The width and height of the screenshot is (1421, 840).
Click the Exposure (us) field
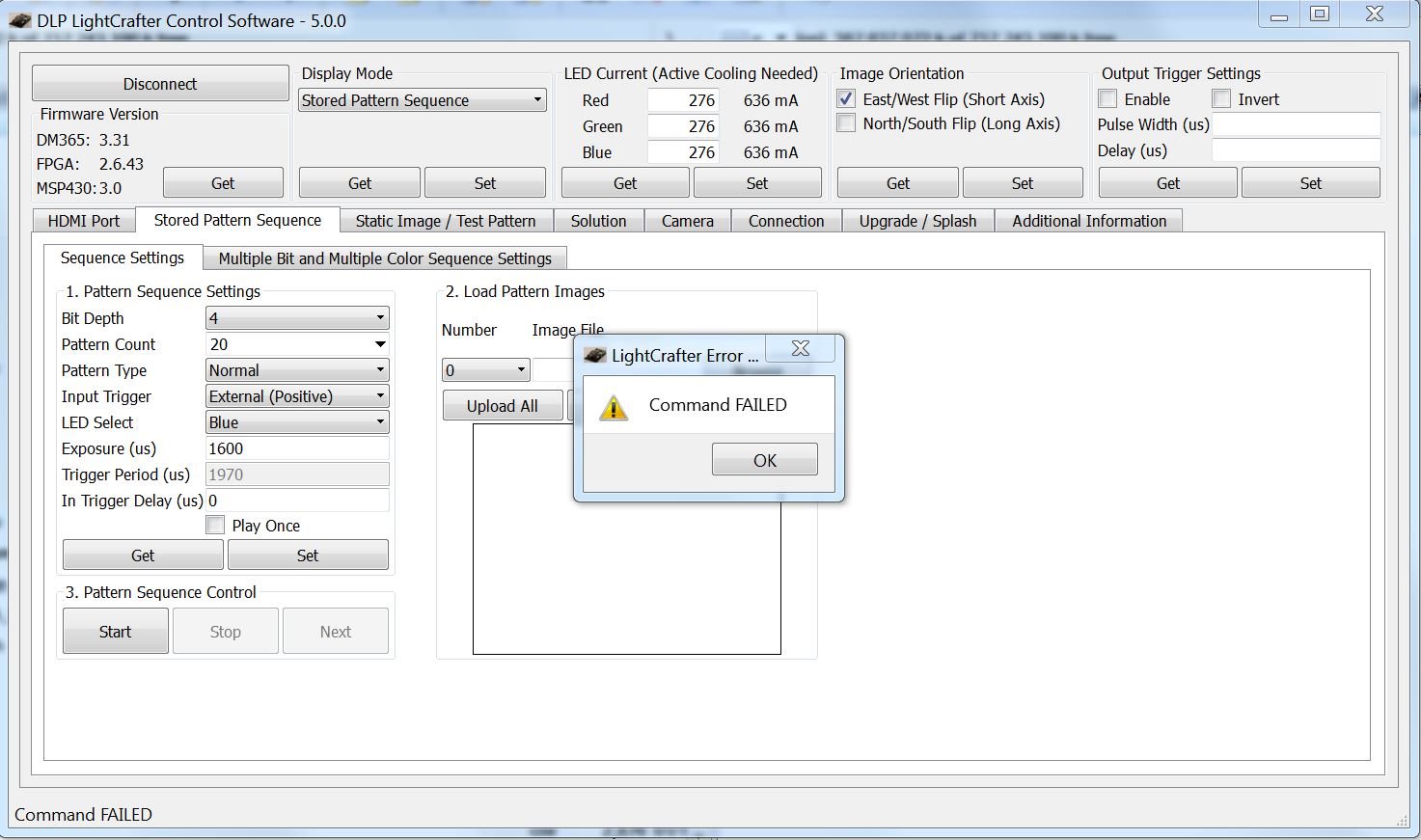pyautogui.click(x=297, y=448)
